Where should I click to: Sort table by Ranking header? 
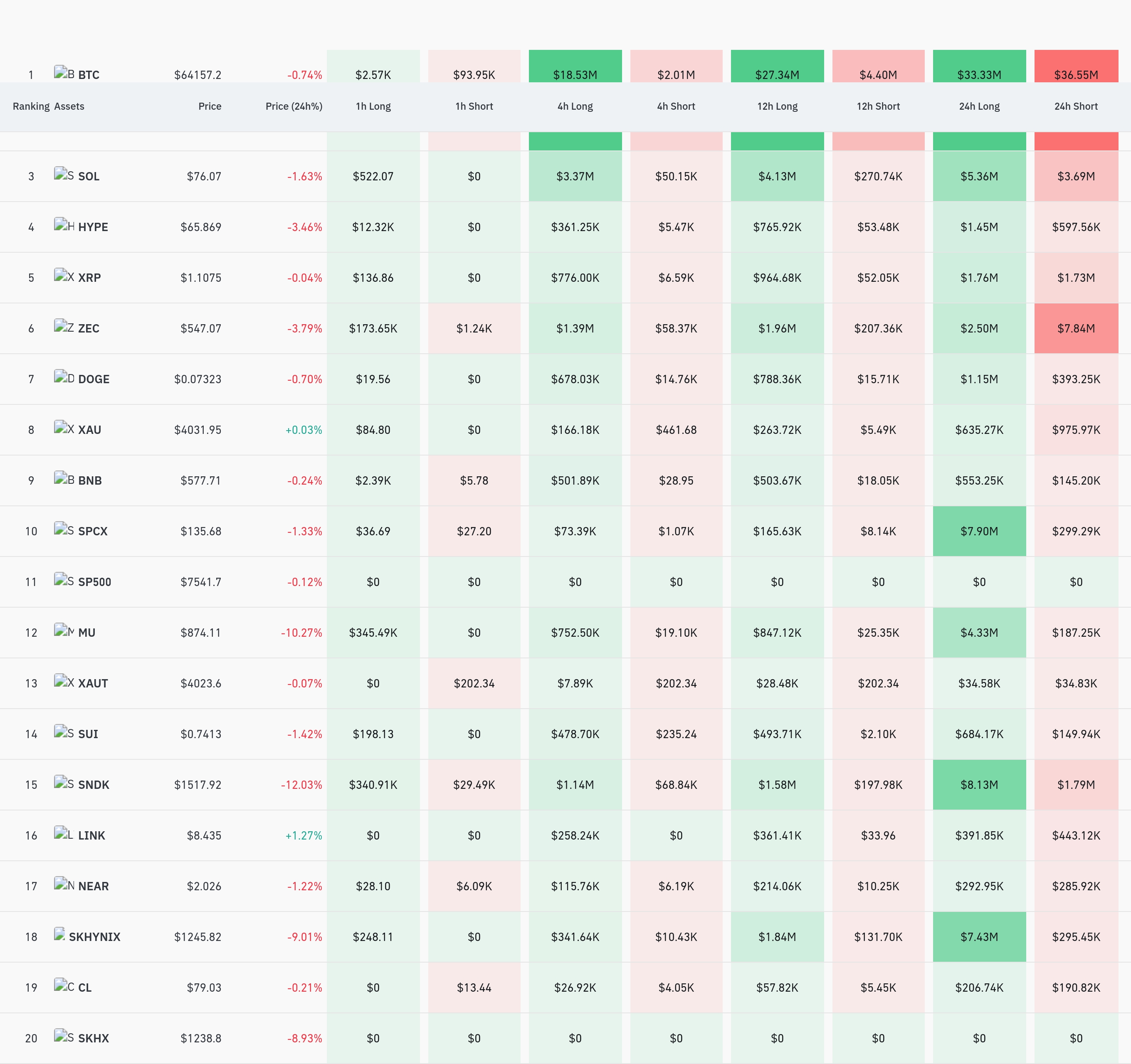[31, 106]
